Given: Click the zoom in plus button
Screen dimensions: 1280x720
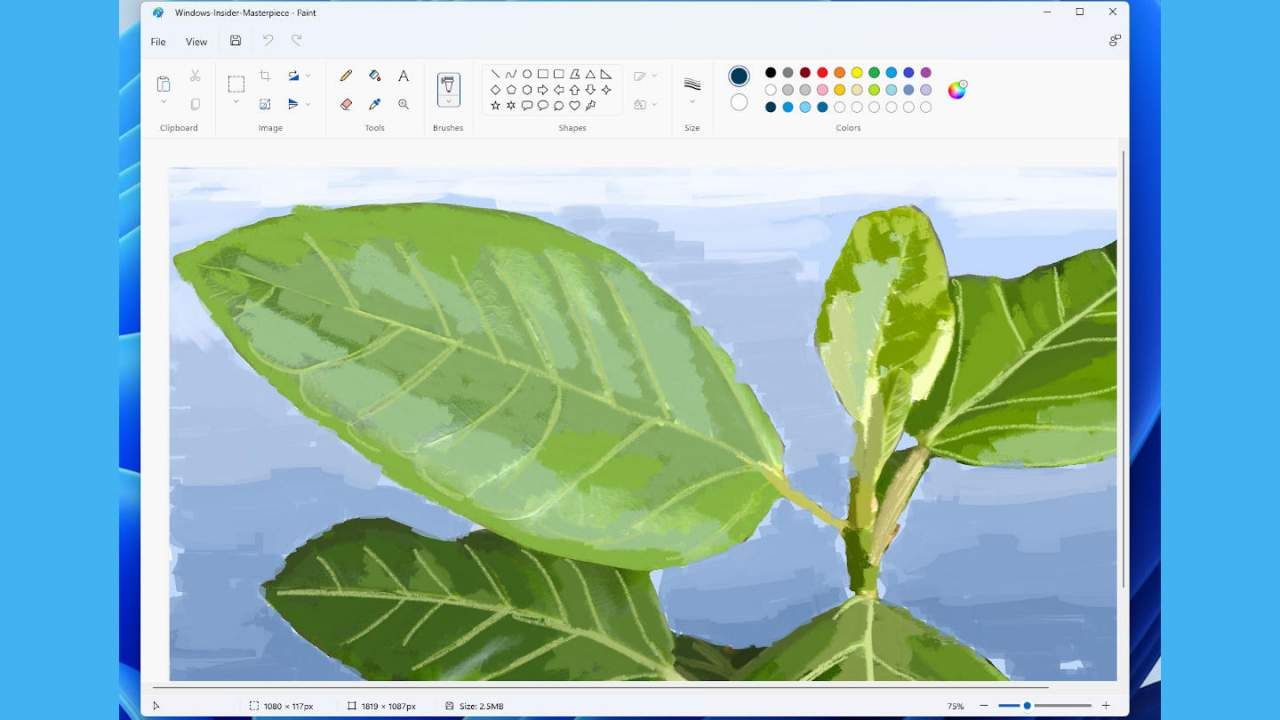Looking at the screenshot, I should (x=1105, y=706).
